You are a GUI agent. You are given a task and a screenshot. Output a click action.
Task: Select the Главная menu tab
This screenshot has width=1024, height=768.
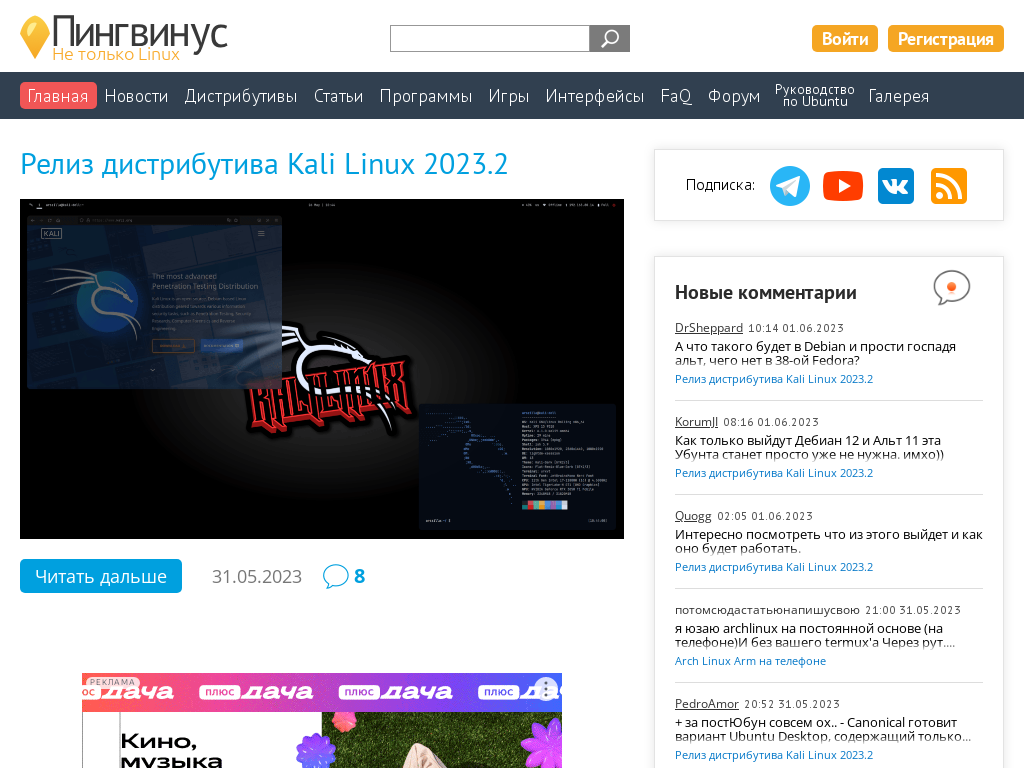[58, 96]
